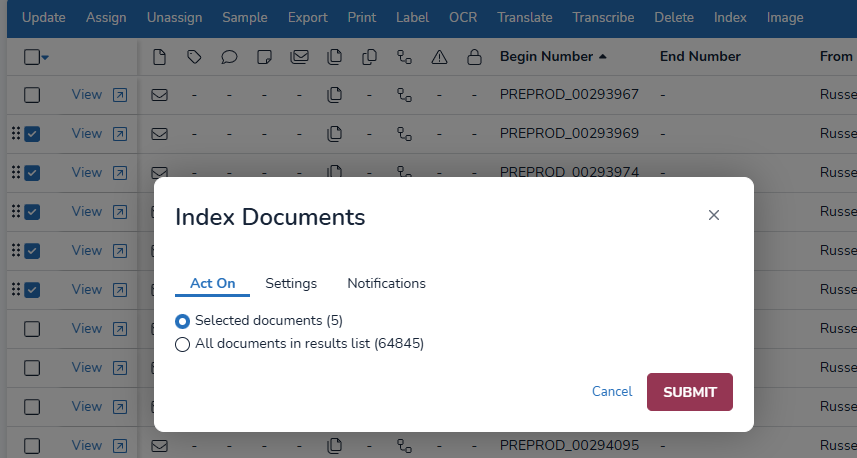Open select-all checkbox dropdown arrow
This screenshot has width=857, height=458.
coord(46,58)
